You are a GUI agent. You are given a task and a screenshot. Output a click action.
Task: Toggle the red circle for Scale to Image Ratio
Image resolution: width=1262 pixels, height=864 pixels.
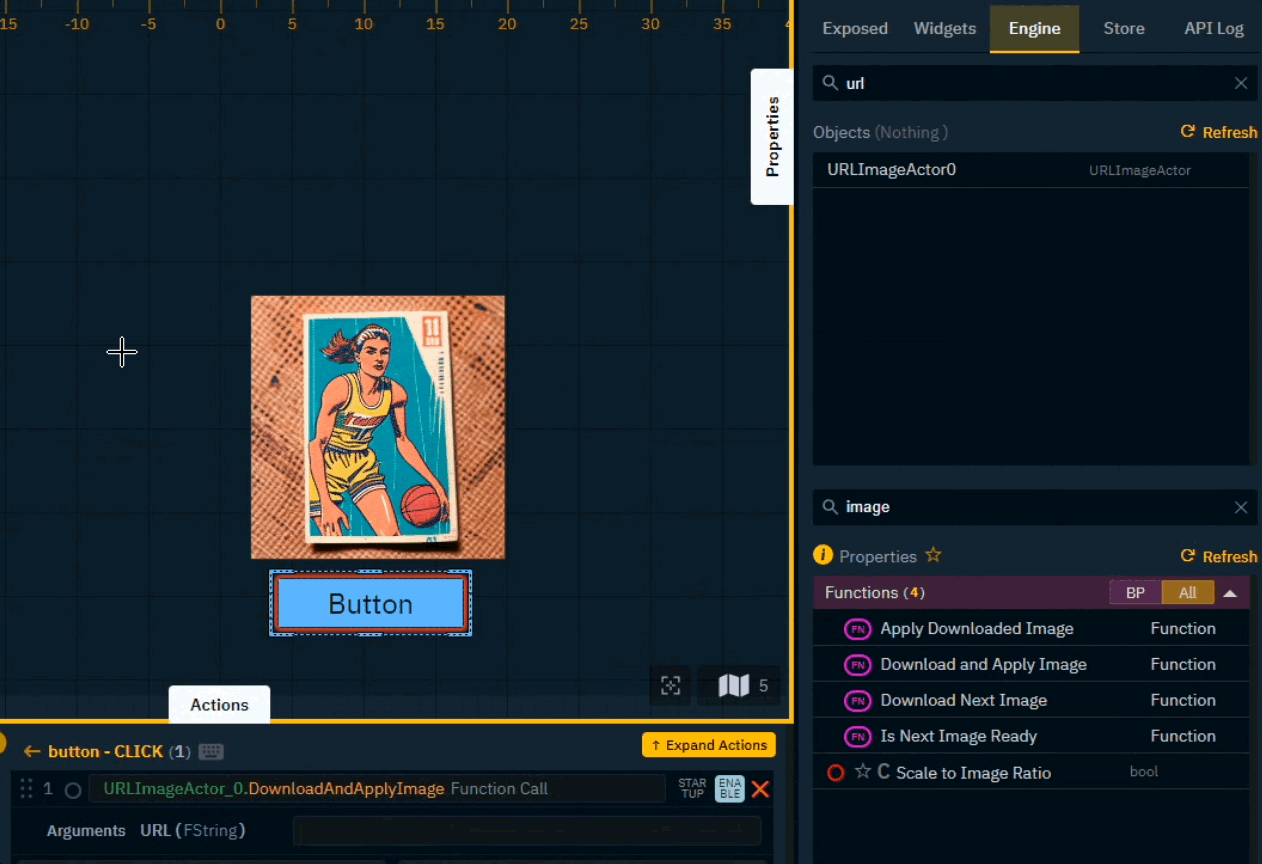[836, 773]
